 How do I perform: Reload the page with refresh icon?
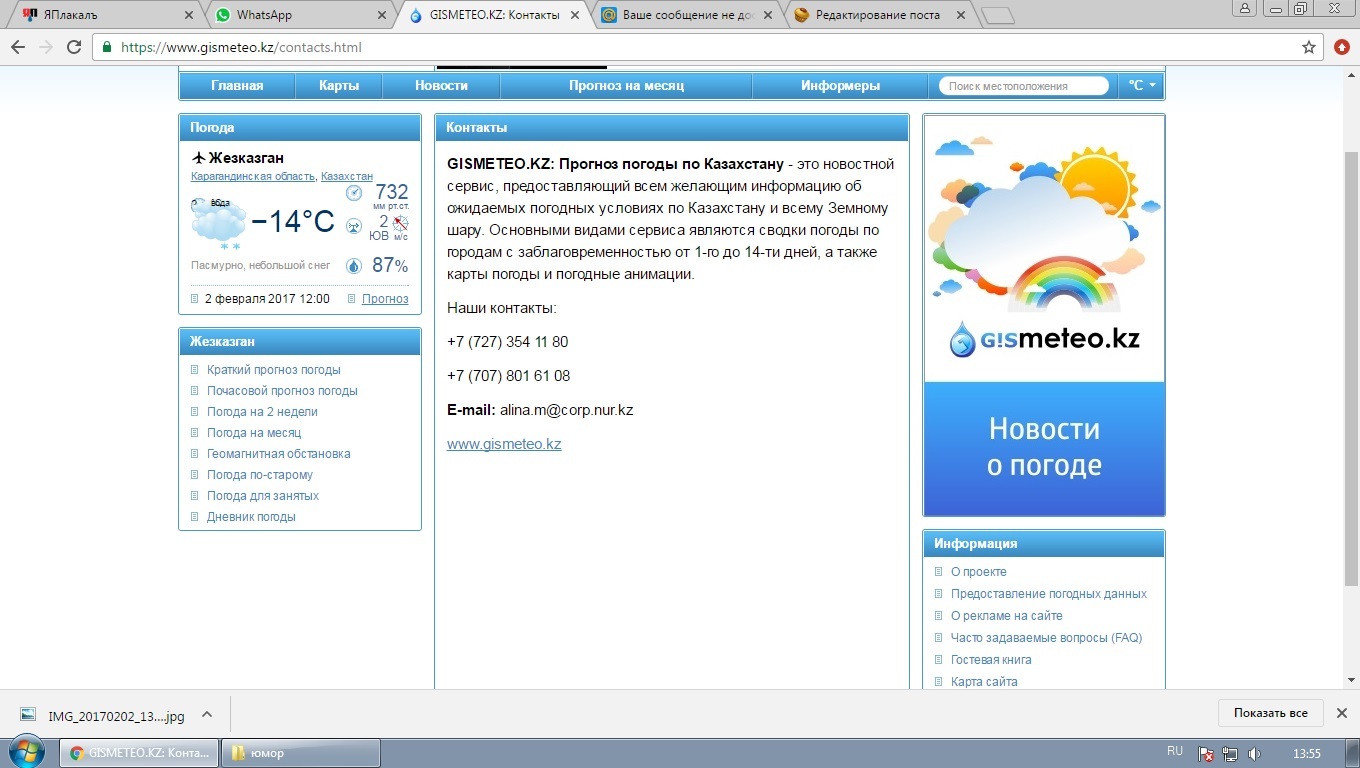pyautogui.click(x=74, y=47)
